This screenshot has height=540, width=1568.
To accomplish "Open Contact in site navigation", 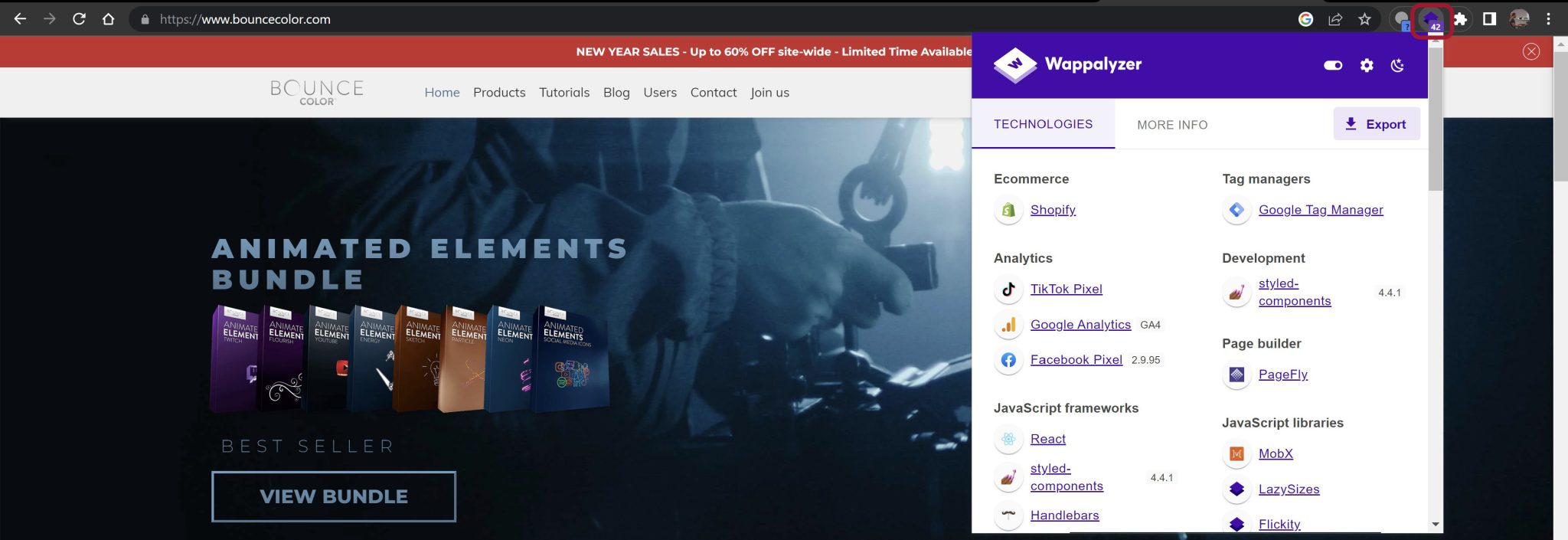I will pos(714,93).
